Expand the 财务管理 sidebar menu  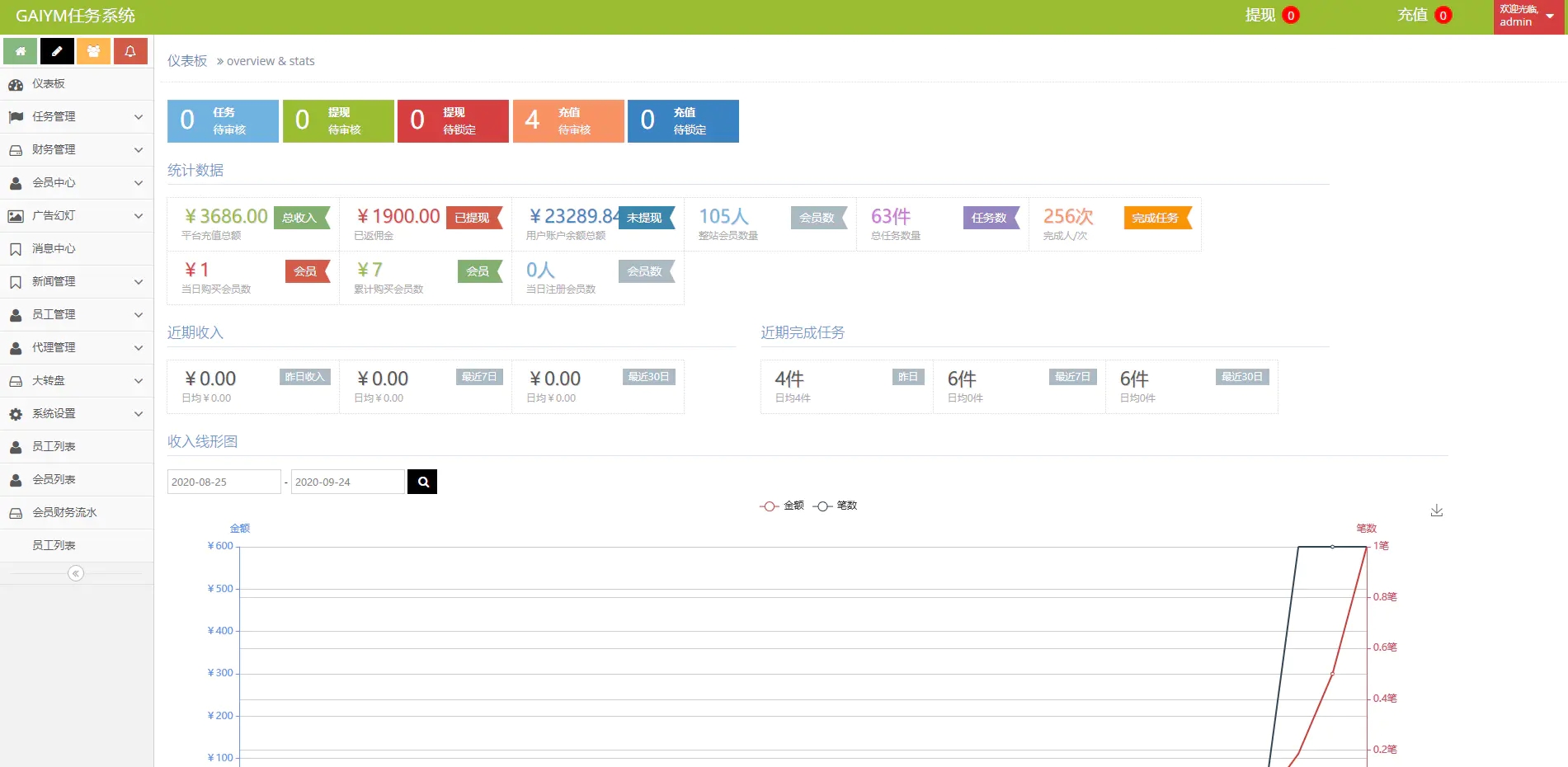tap(76, 150)
